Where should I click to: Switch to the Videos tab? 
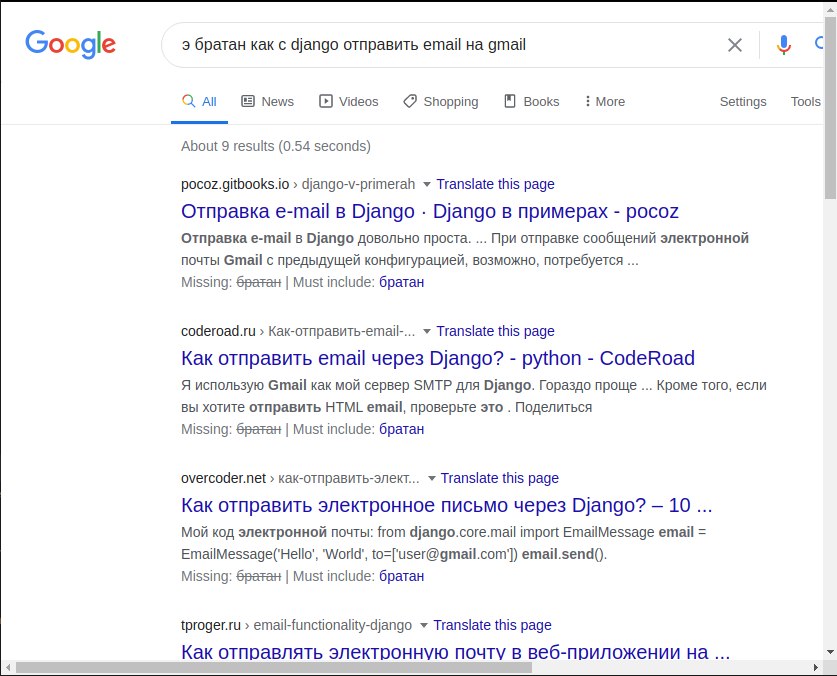(x=349, y=101)
